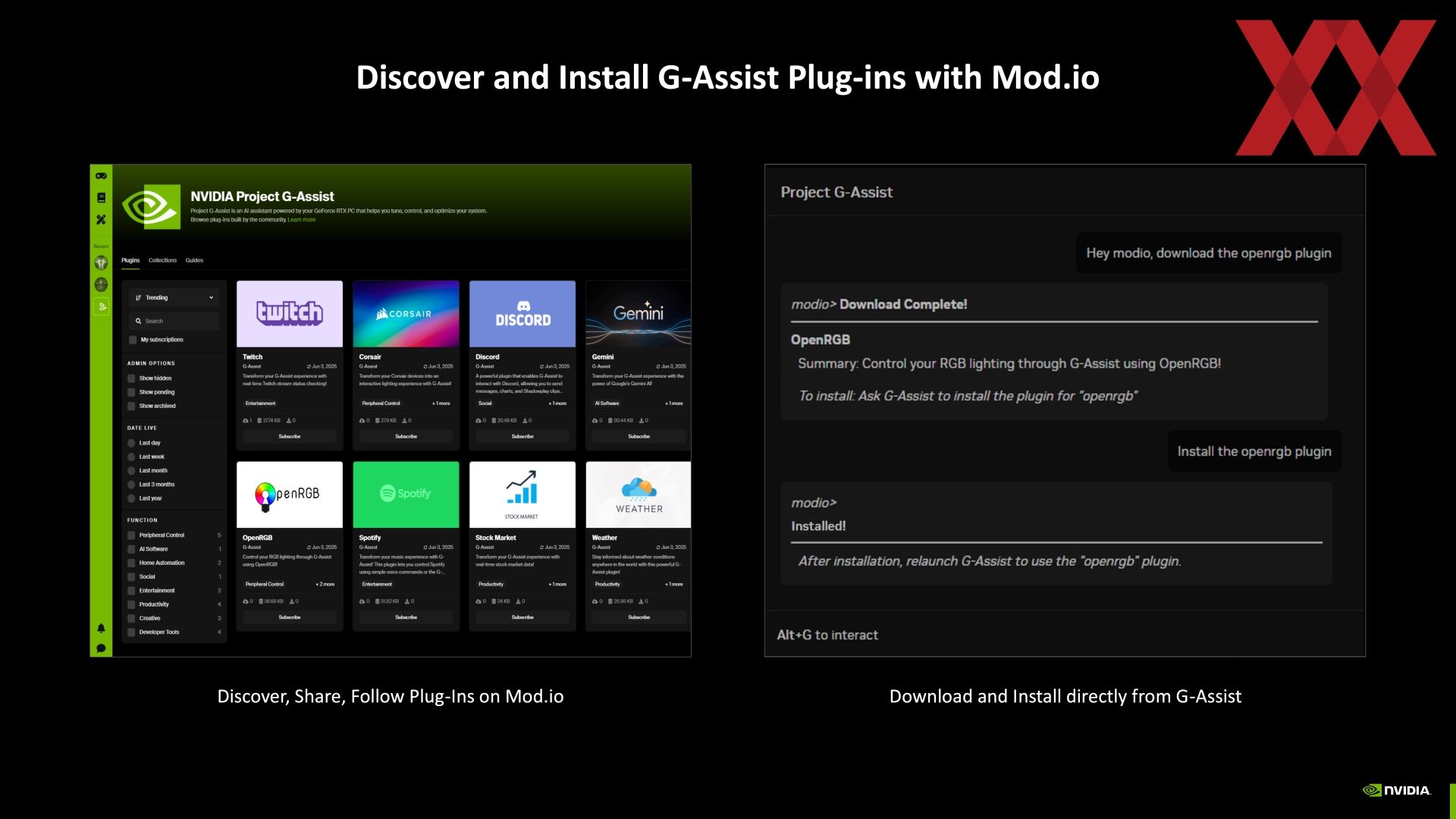Click the Entertainment tag on Twitch card
1456x819 pixels.
(x=260, y=403)
